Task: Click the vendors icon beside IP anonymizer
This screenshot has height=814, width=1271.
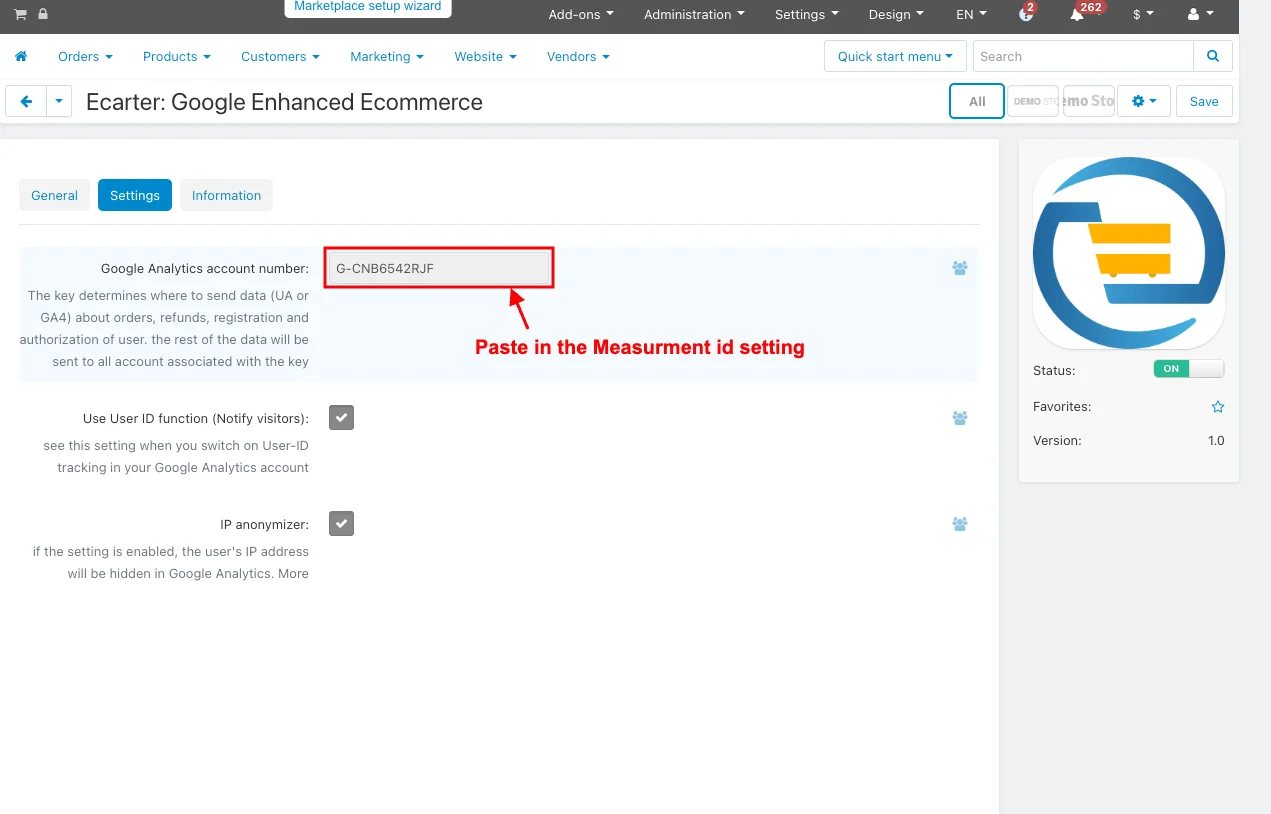Action: [x=960, y=524]
